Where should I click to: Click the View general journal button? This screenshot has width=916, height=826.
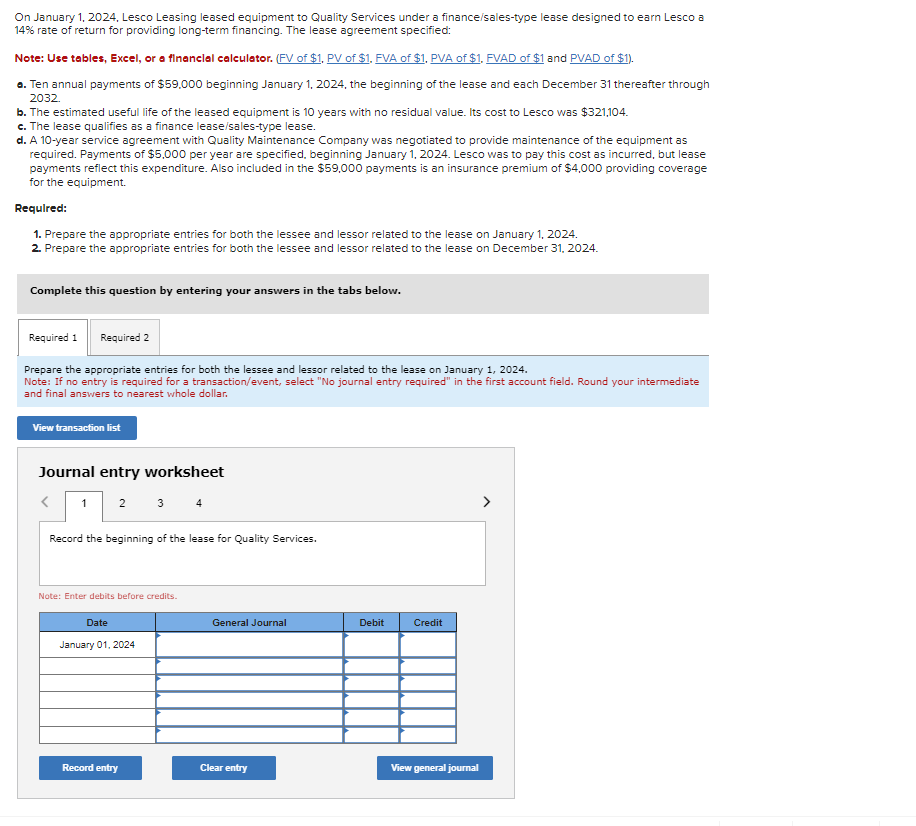point(435,768)
